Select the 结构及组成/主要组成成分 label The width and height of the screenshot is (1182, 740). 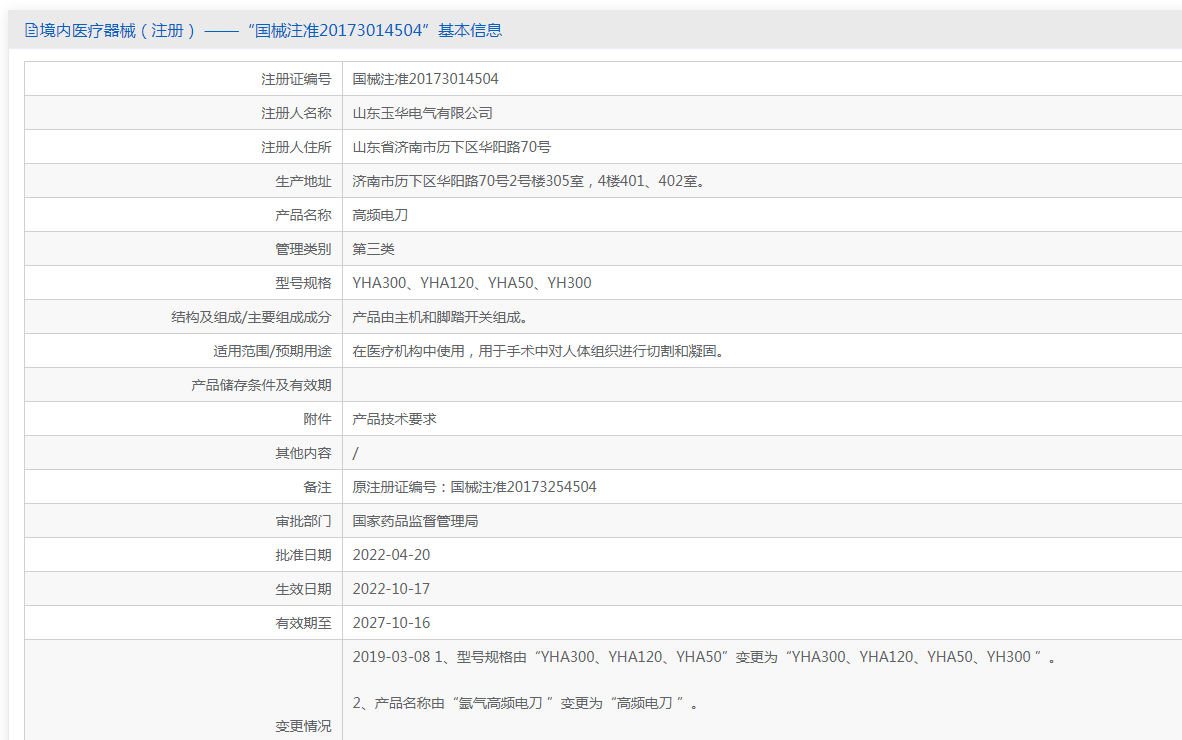click(x=251, y=317)
